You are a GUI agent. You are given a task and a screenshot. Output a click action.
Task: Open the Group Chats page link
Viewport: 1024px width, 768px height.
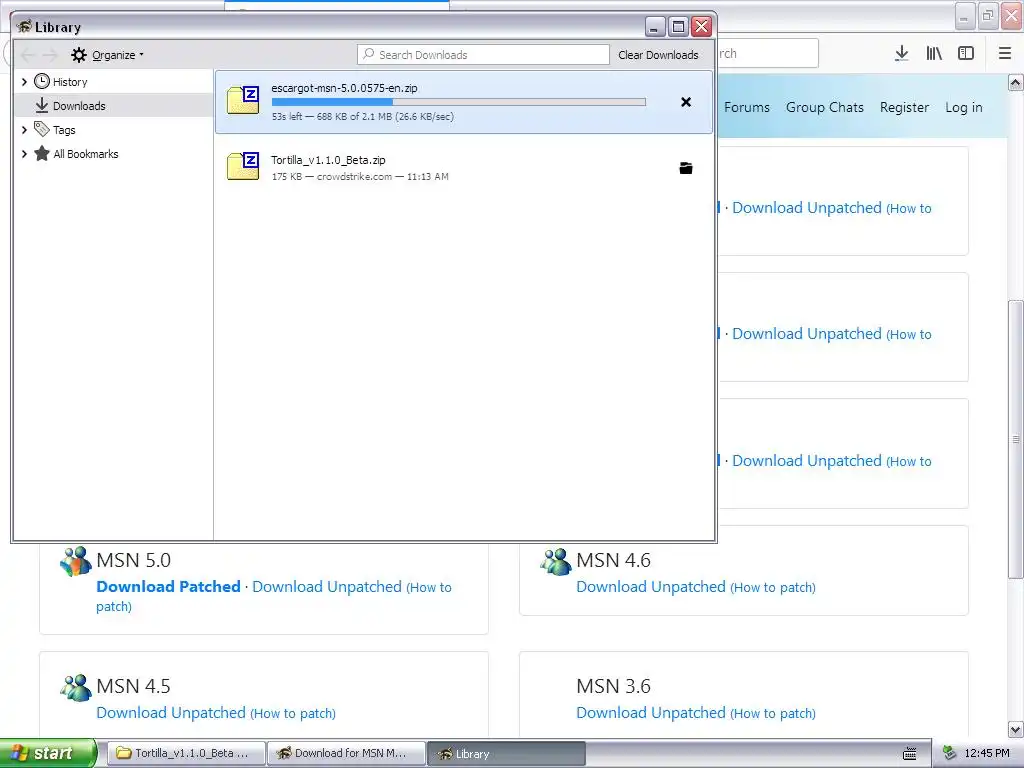click(825, 107)
